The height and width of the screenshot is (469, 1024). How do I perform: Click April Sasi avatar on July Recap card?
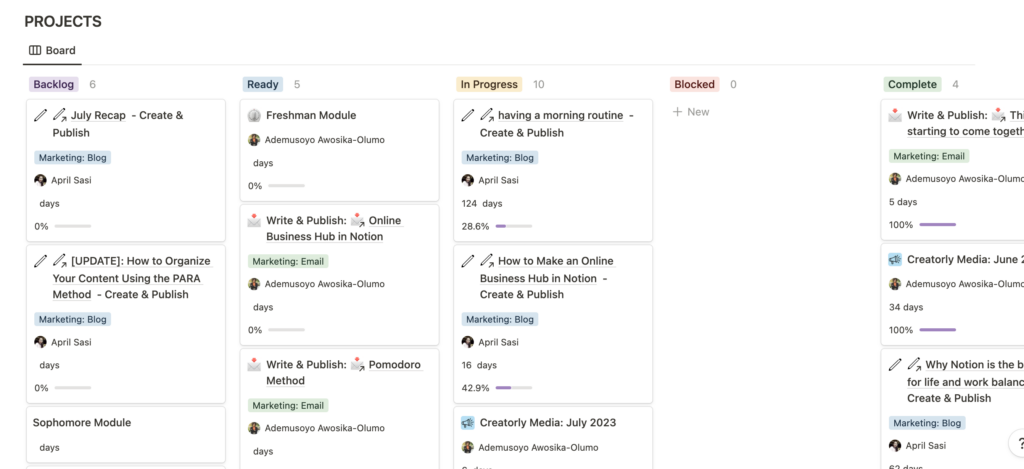(40, 180)
